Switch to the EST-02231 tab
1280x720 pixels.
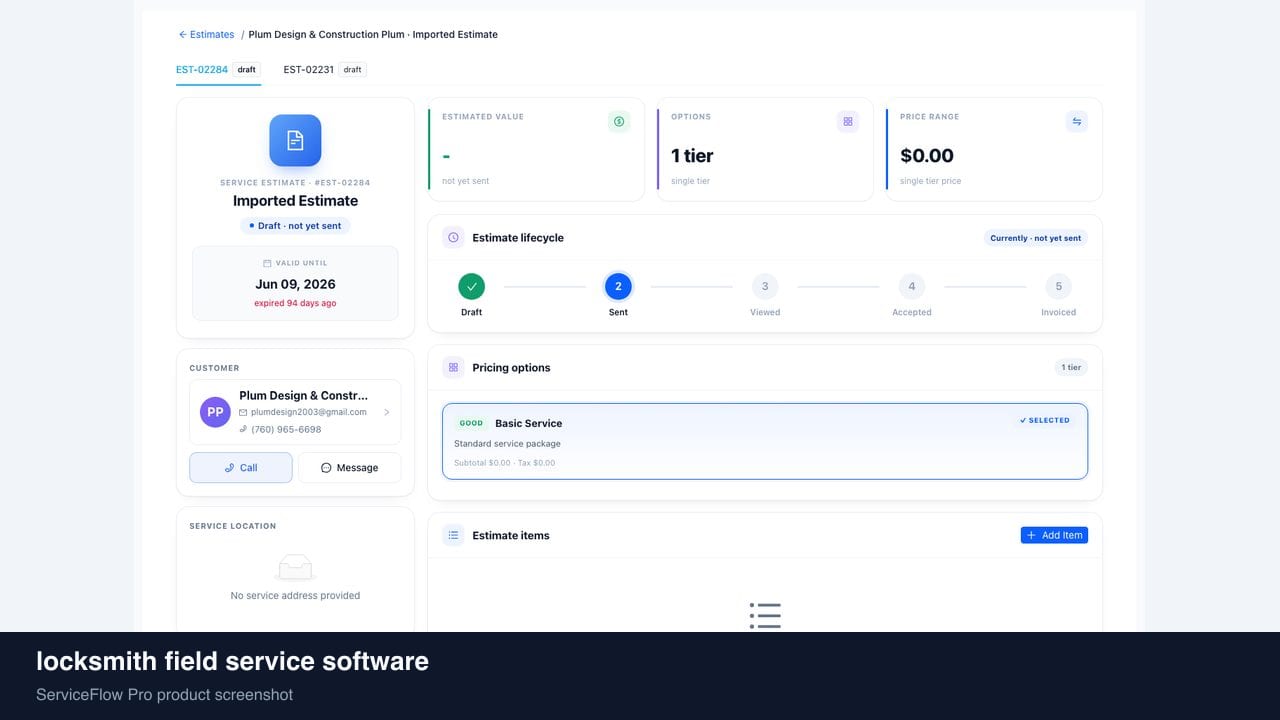coord(324,70)
